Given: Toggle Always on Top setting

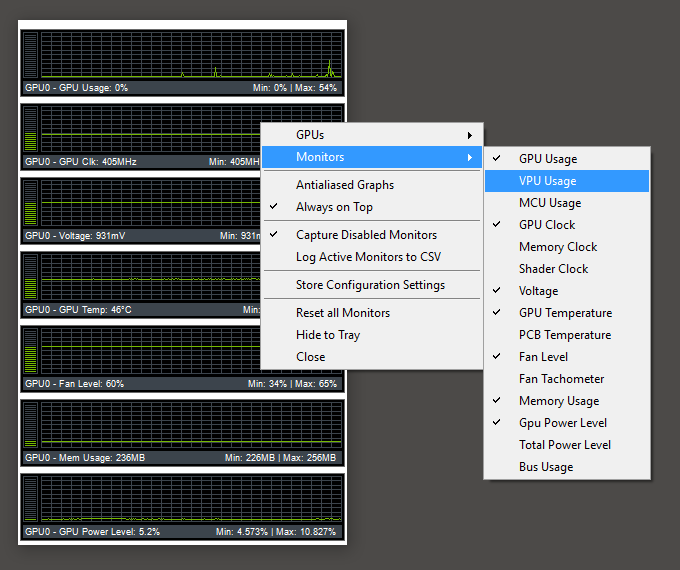Looking at the screenshot, I should pyautogui.click(x=334, y=207).
